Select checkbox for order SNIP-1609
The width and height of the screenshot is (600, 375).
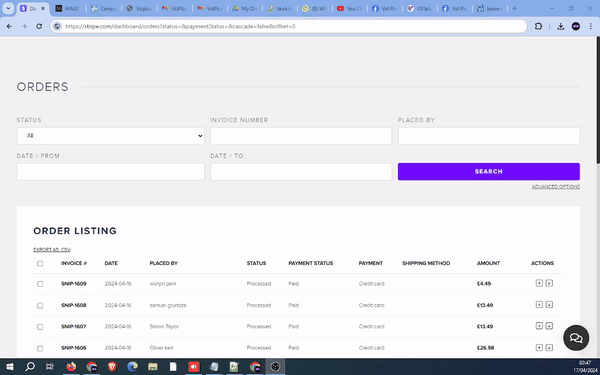(40, 284)
